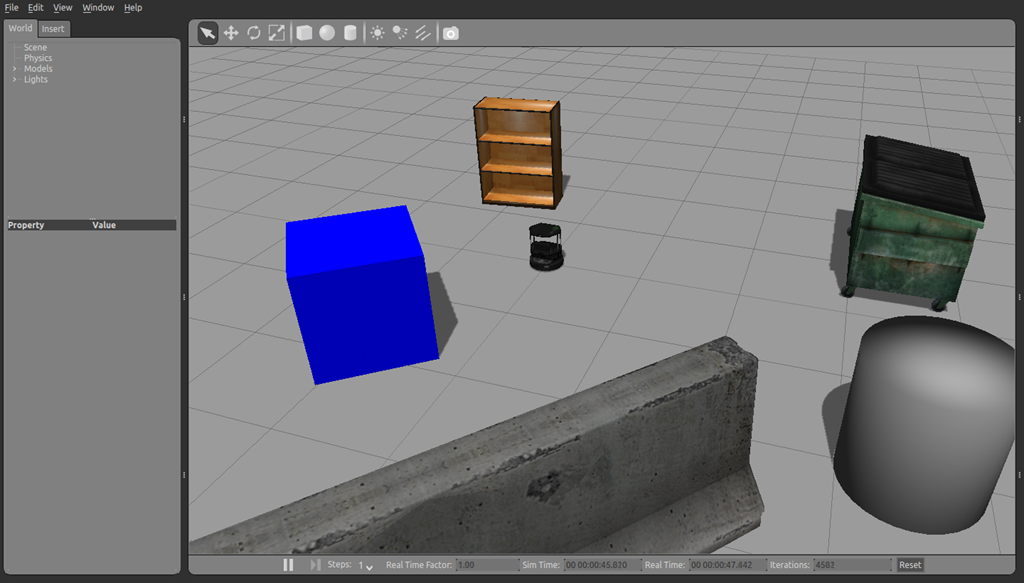Open the View menu
The height and width of the screenshot is (583, 1024).
(63, 8)
